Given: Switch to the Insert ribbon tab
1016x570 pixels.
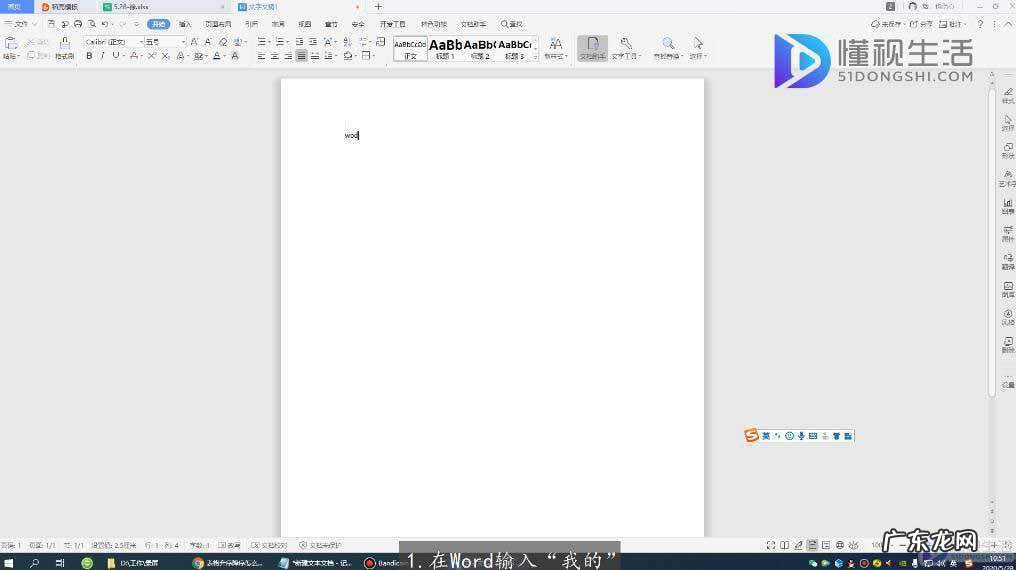Looking at the screenshot, I should pyautogui.click(x=185, y=23).
